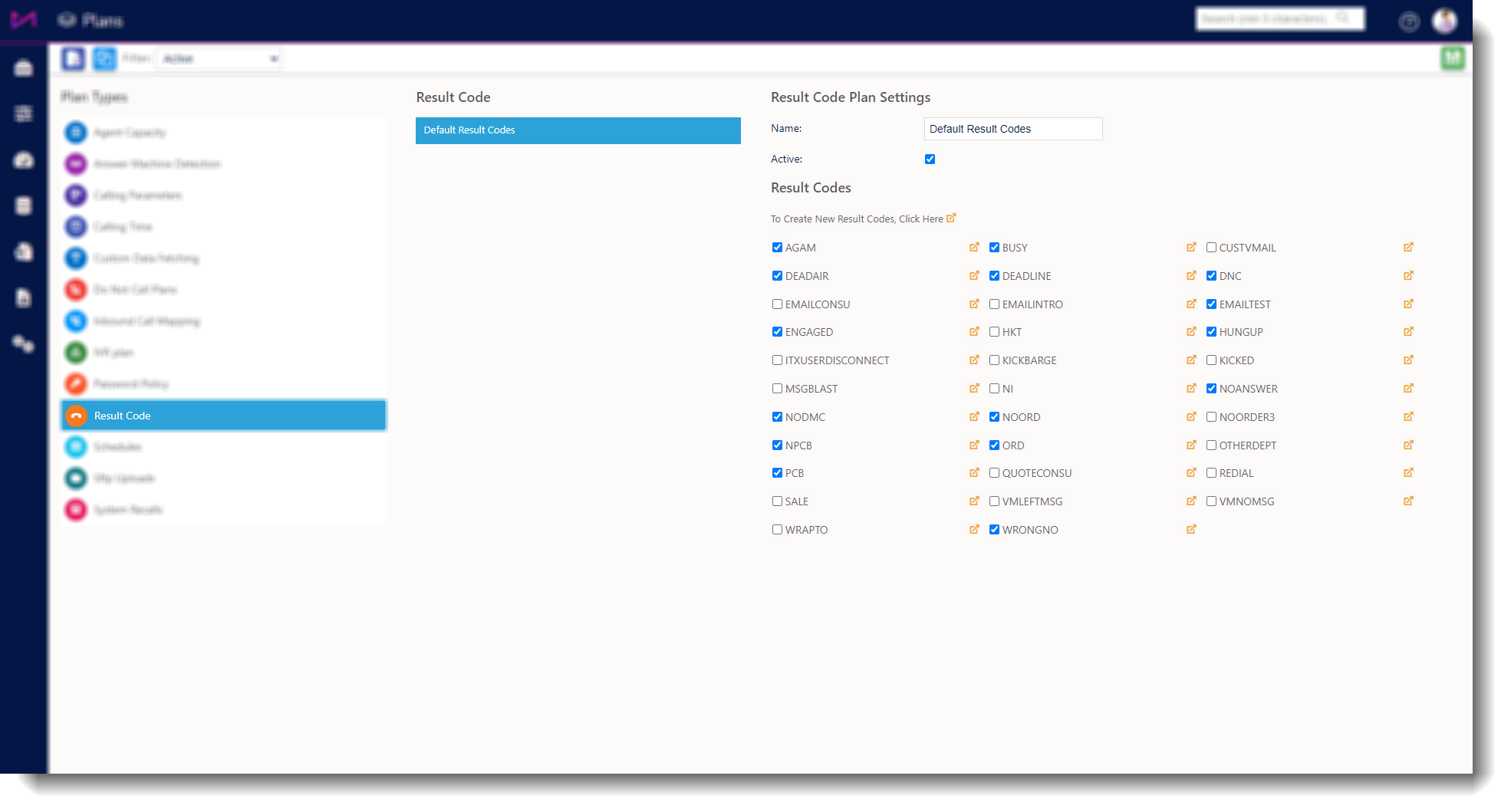This screenshot has width=1511, height=812.
Task: Open external link icon beside ITXUSERDISCONNECT
Action: pyautogui.click(x=974, y=360)
